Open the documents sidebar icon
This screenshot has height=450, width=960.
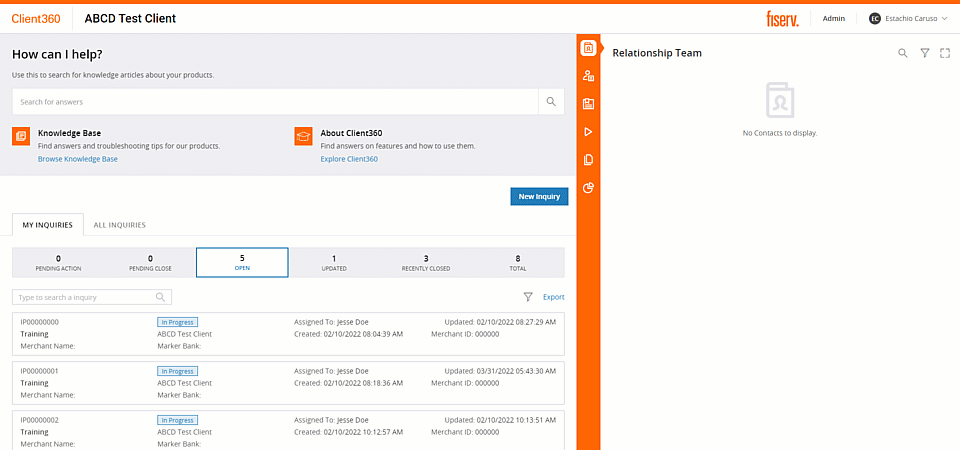pyautogui.click(x=588, y=160)
